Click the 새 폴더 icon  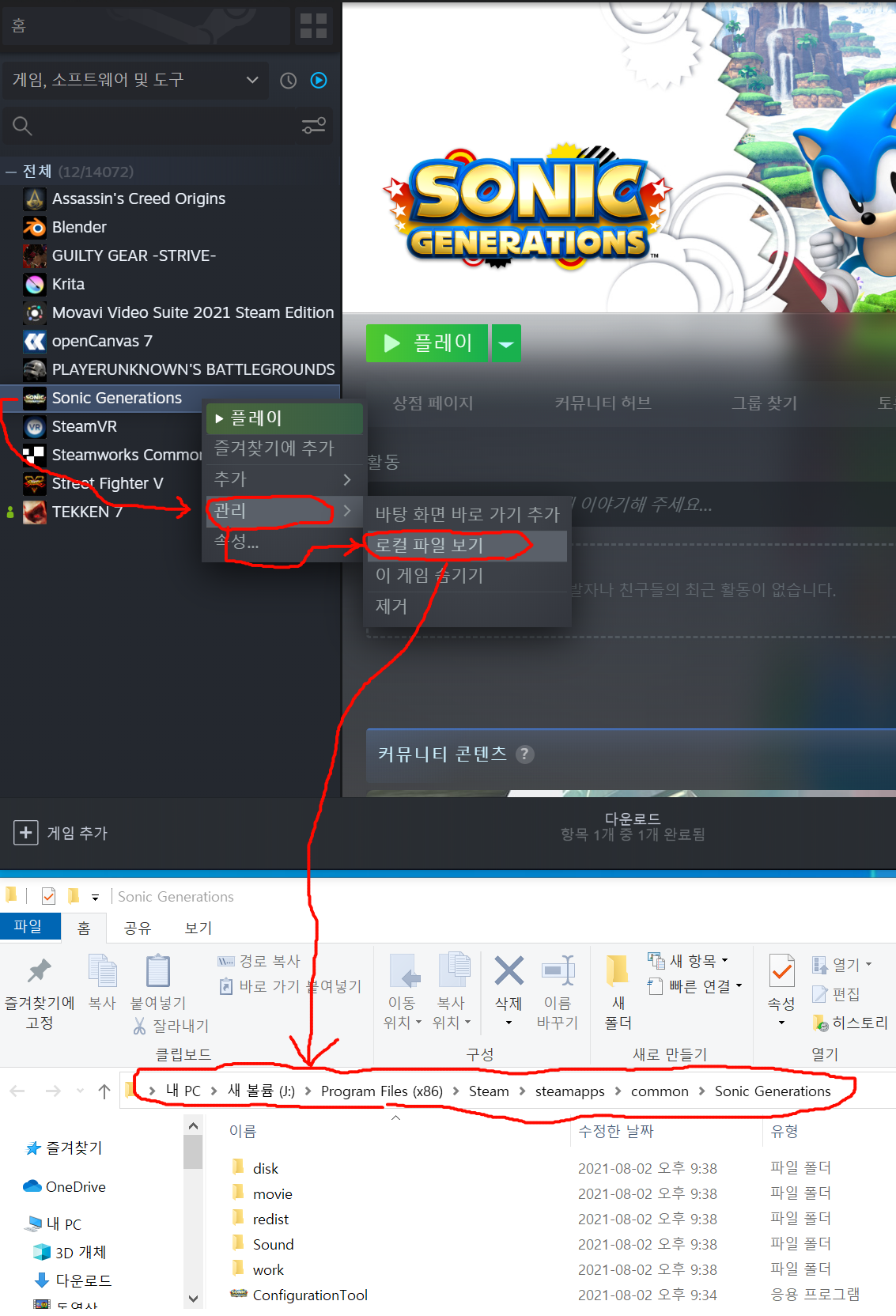point(618,970)
